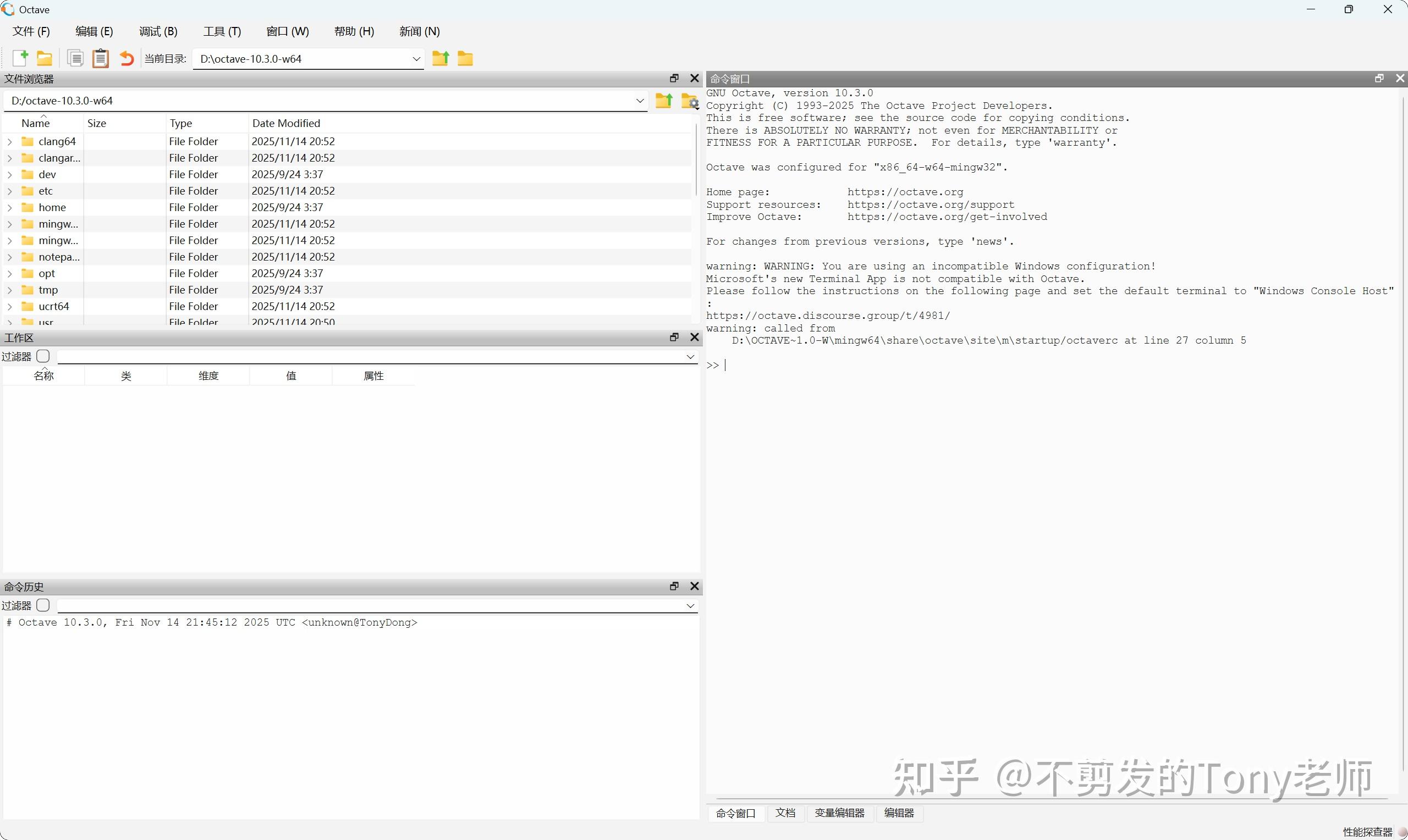Expand the clang64 folder
The image size is (1408, 840).
point(9,141)
